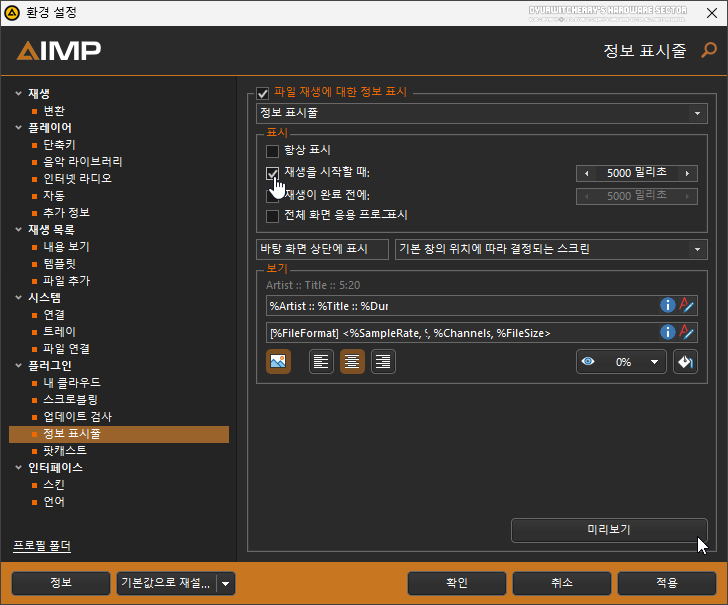728x605 pixels.
Task: Select 음악 라이브러리 settings page
Action: (83, 162)
